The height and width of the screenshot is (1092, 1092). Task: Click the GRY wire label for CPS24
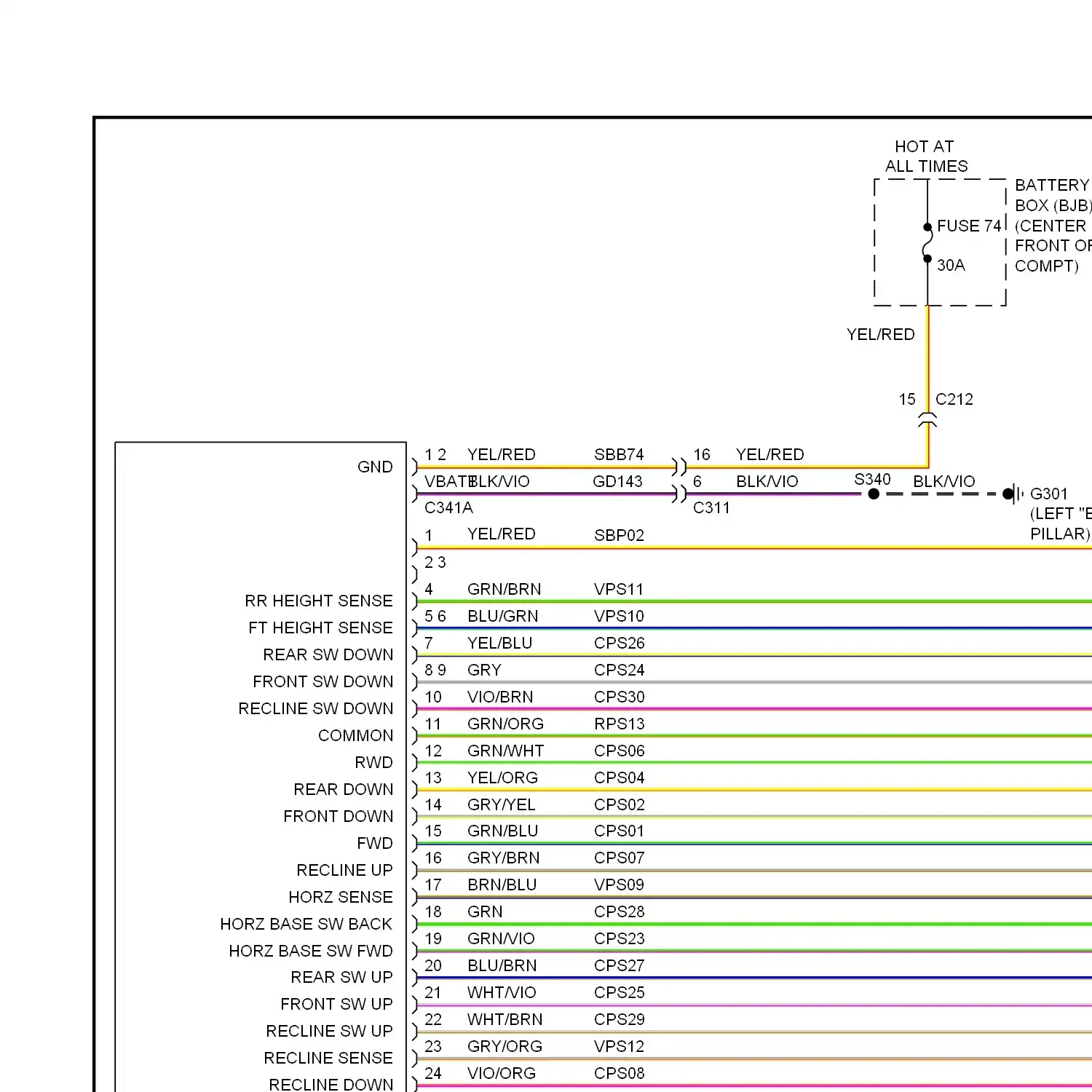(484, 670)
